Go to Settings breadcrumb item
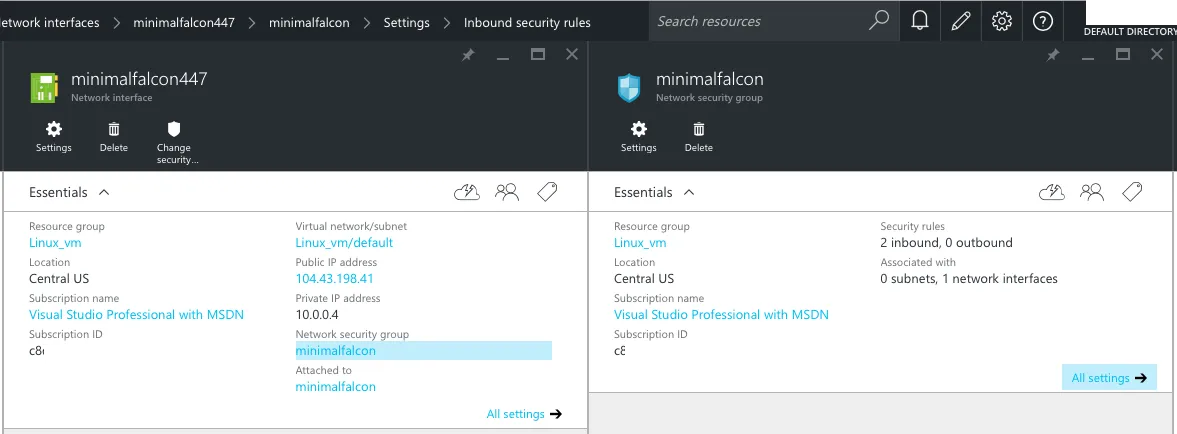The height and width of the screenshot is (434, 1177). [x=407, y=22]
